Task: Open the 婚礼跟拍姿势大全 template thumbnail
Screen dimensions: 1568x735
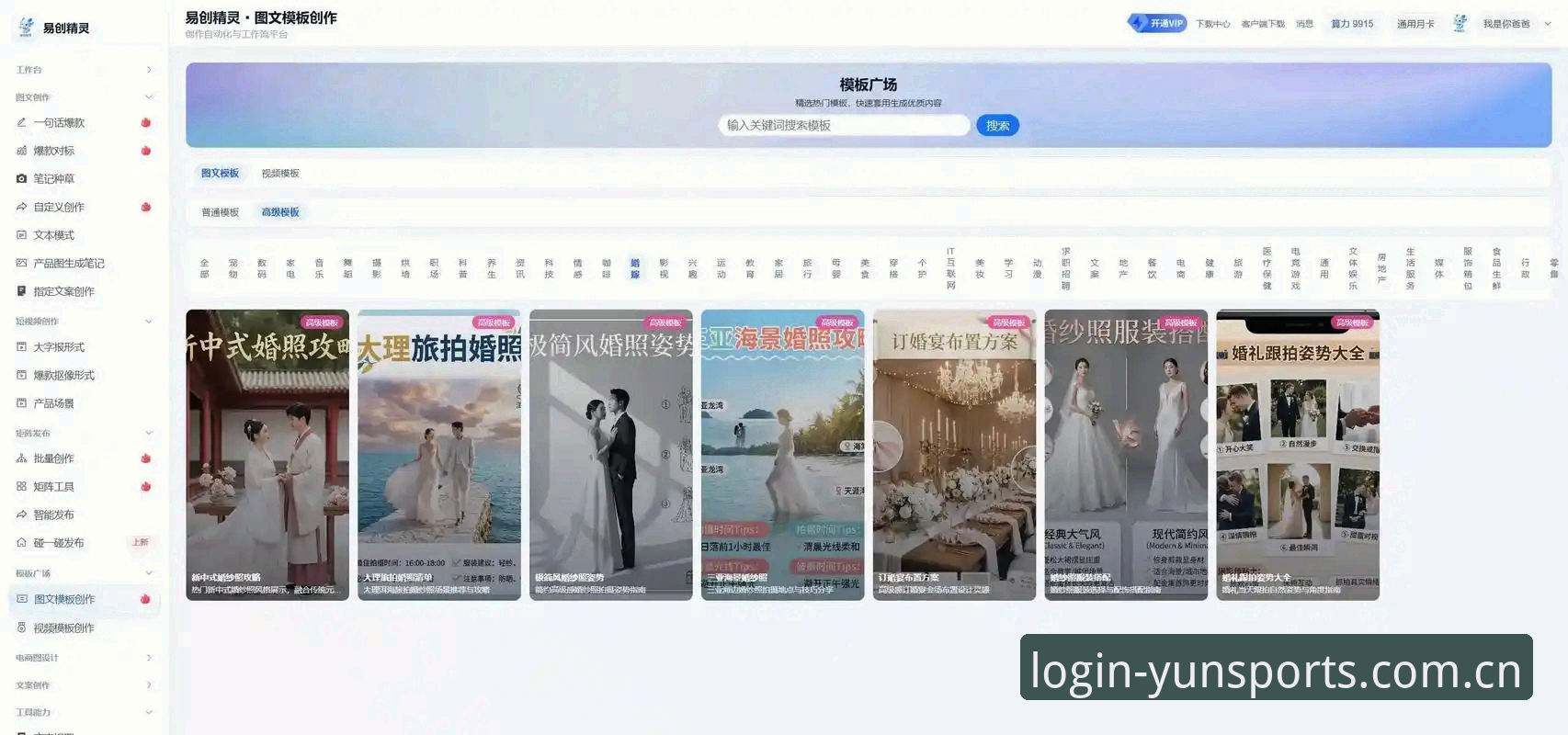Action: pyautogui.click(x=1298, y=455)
